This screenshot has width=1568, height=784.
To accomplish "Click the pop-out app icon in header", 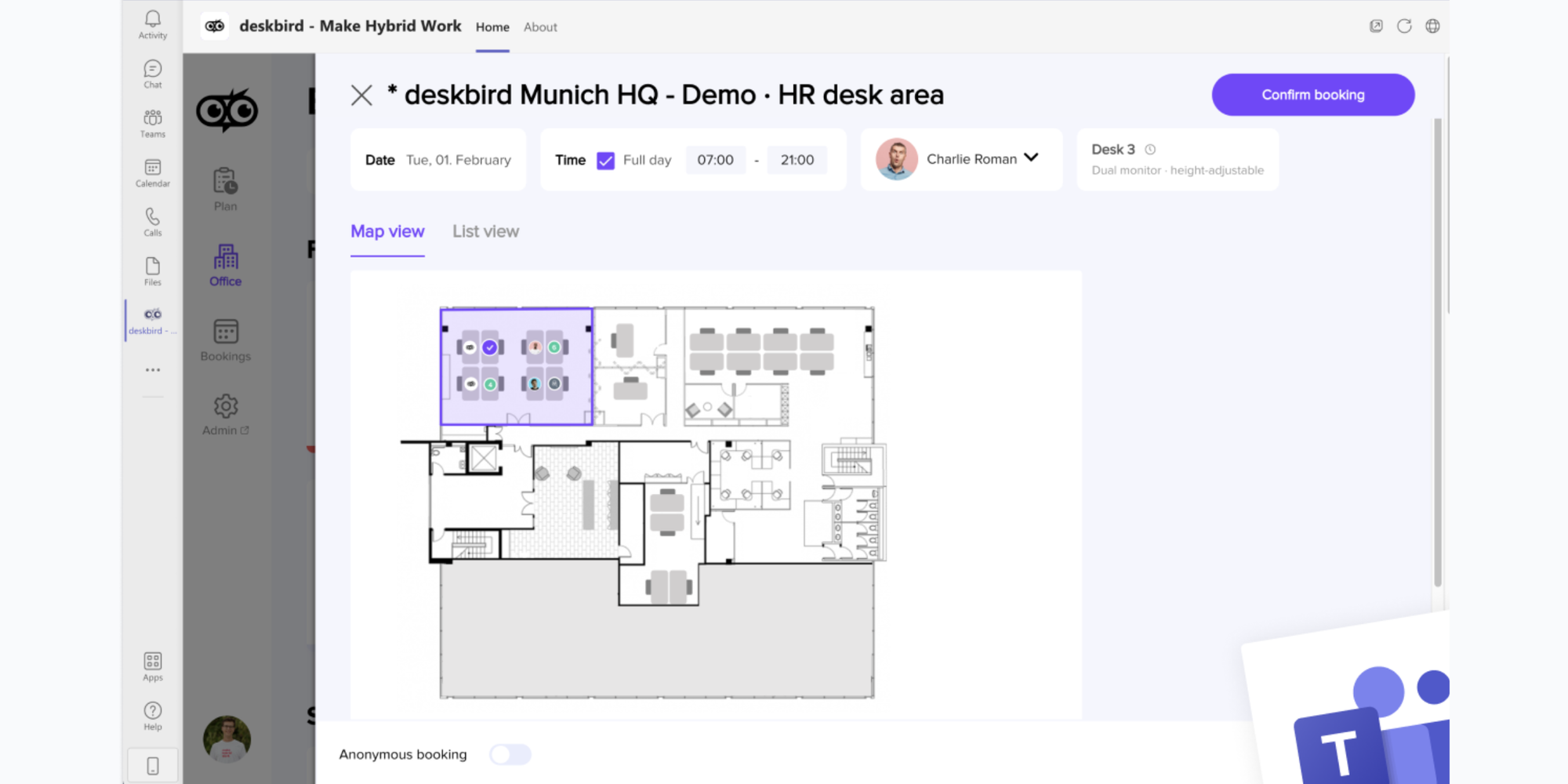I will pyautogui.click(x=1376, y=26).
